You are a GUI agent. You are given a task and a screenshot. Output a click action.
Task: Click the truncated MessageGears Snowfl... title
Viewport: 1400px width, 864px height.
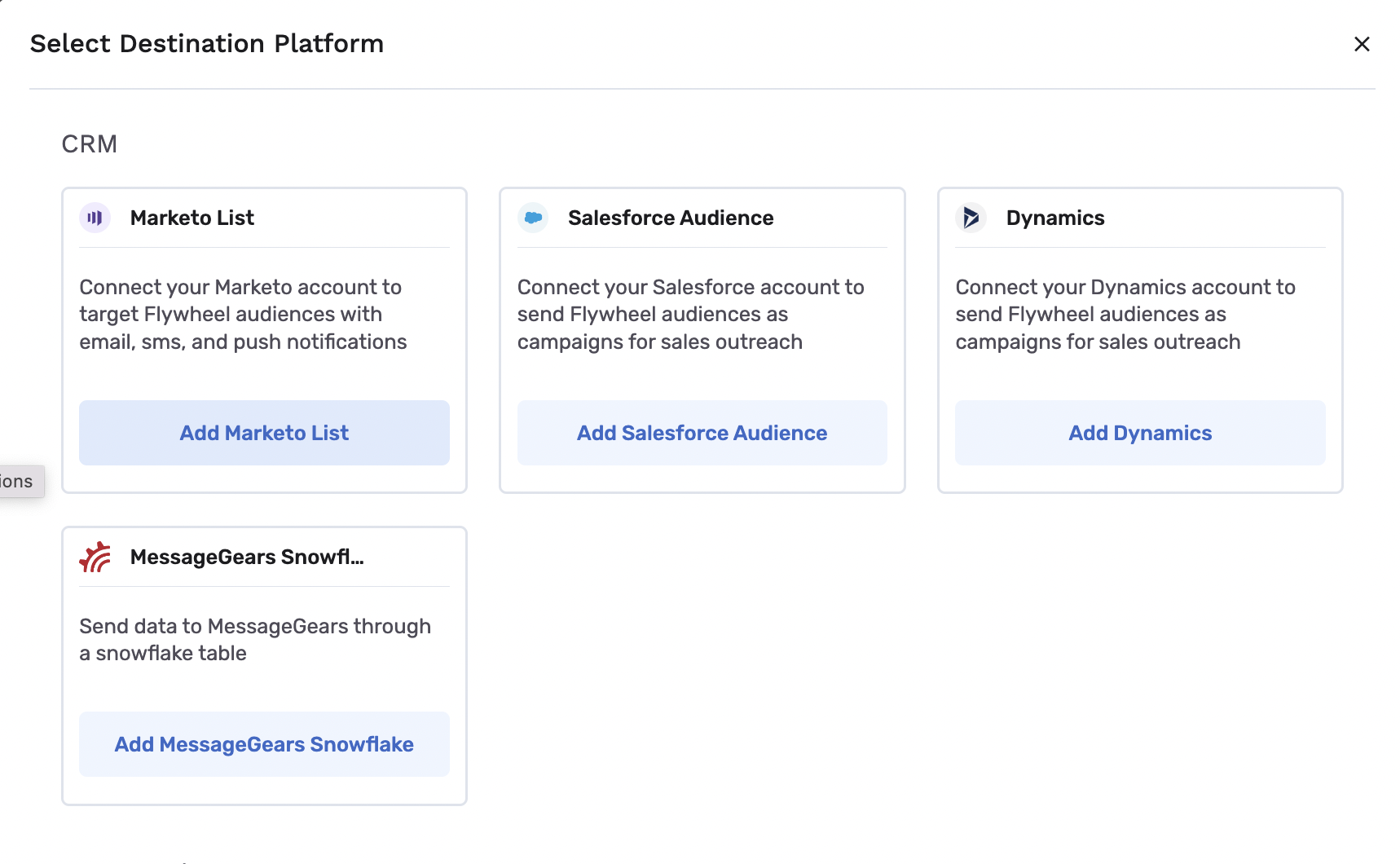(247, 557)
